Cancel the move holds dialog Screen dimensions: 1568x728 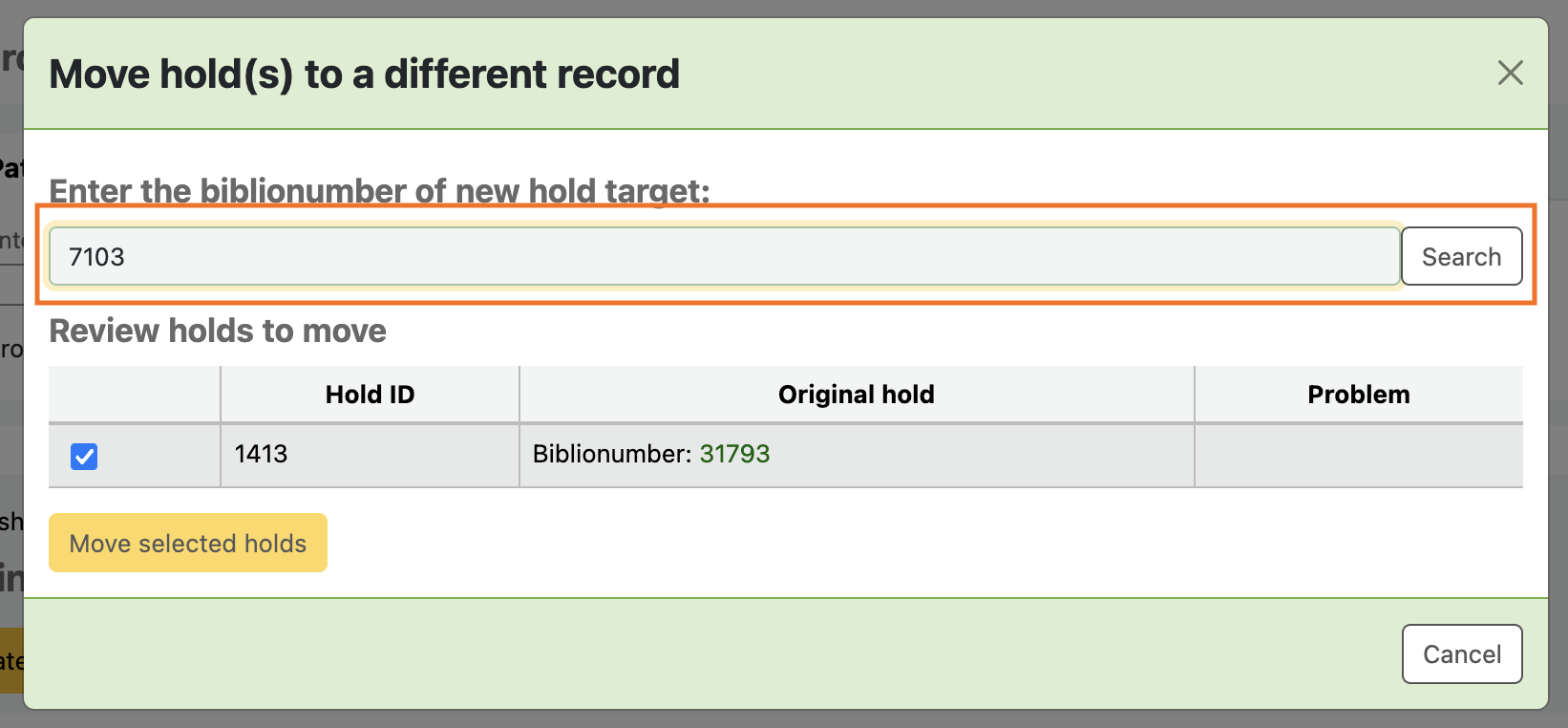(x=1461, y=654)
